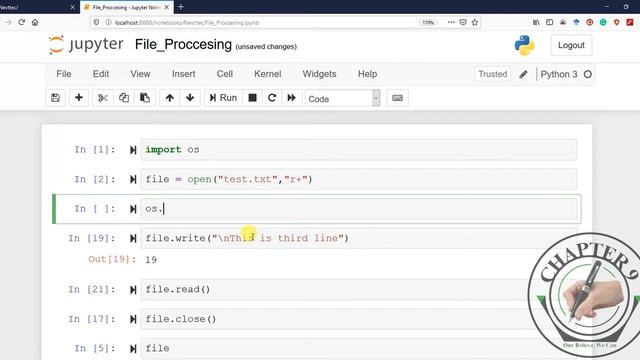Open browser page actions ellipsis
Screen dimensions: 640x360
pos(451,22)
